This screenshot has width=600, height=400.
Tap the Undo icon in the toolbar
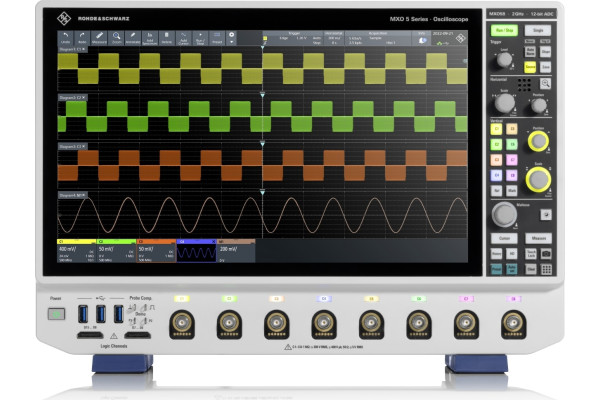pos(65,38)
